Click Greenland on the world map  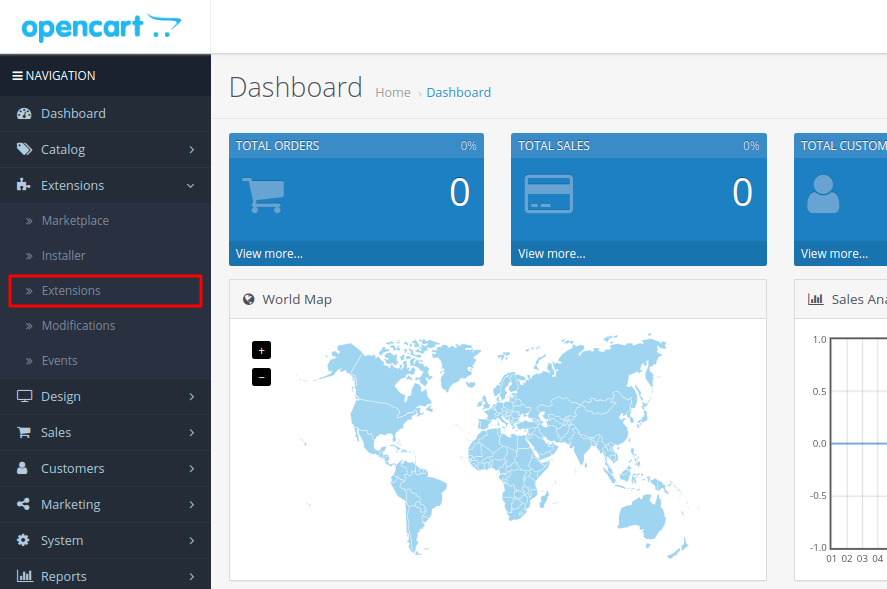click(x=457, y=364)
